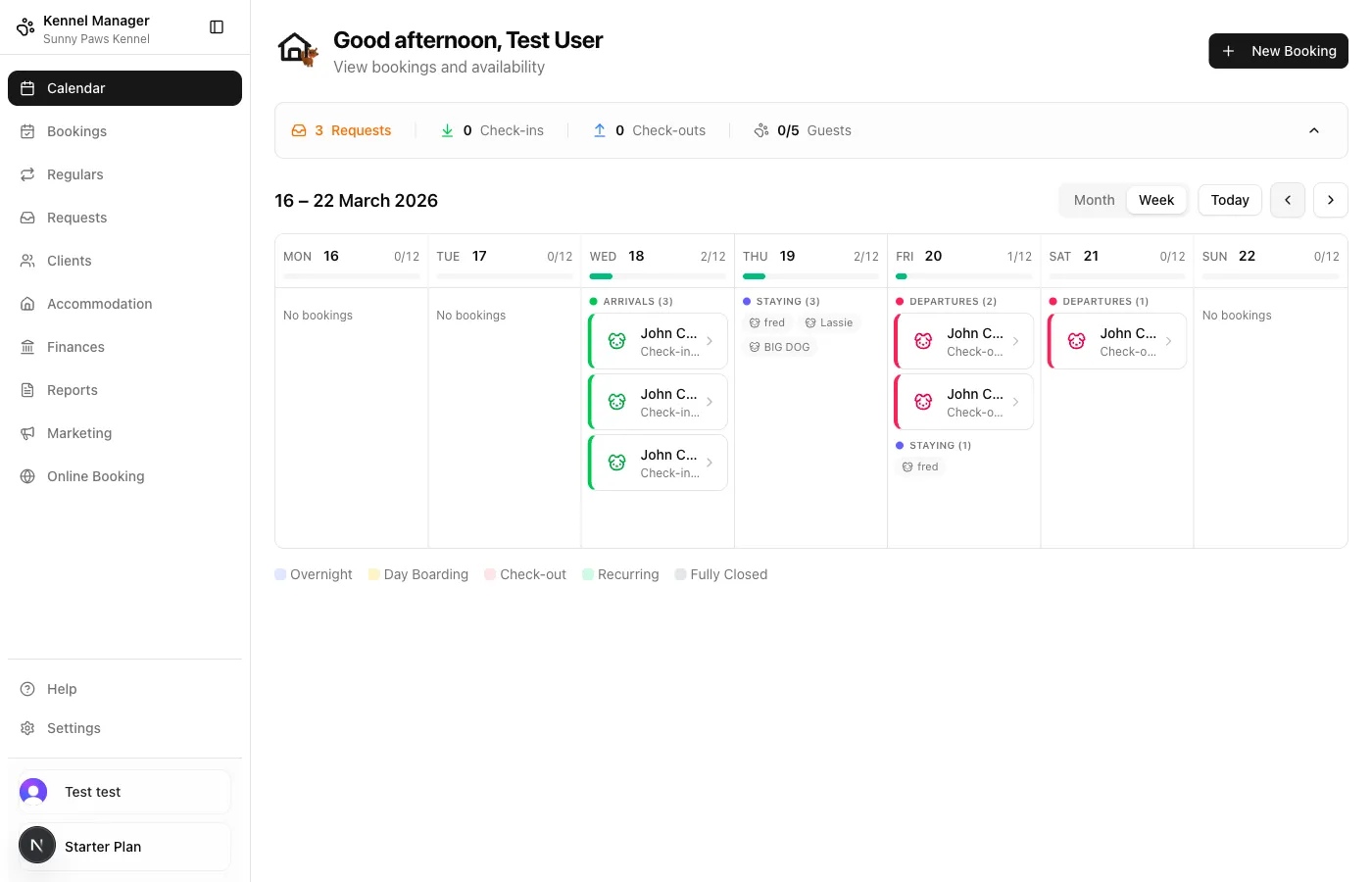Open Help via the question mark icon
The image size is (1372, 882).
coord(26,689)
